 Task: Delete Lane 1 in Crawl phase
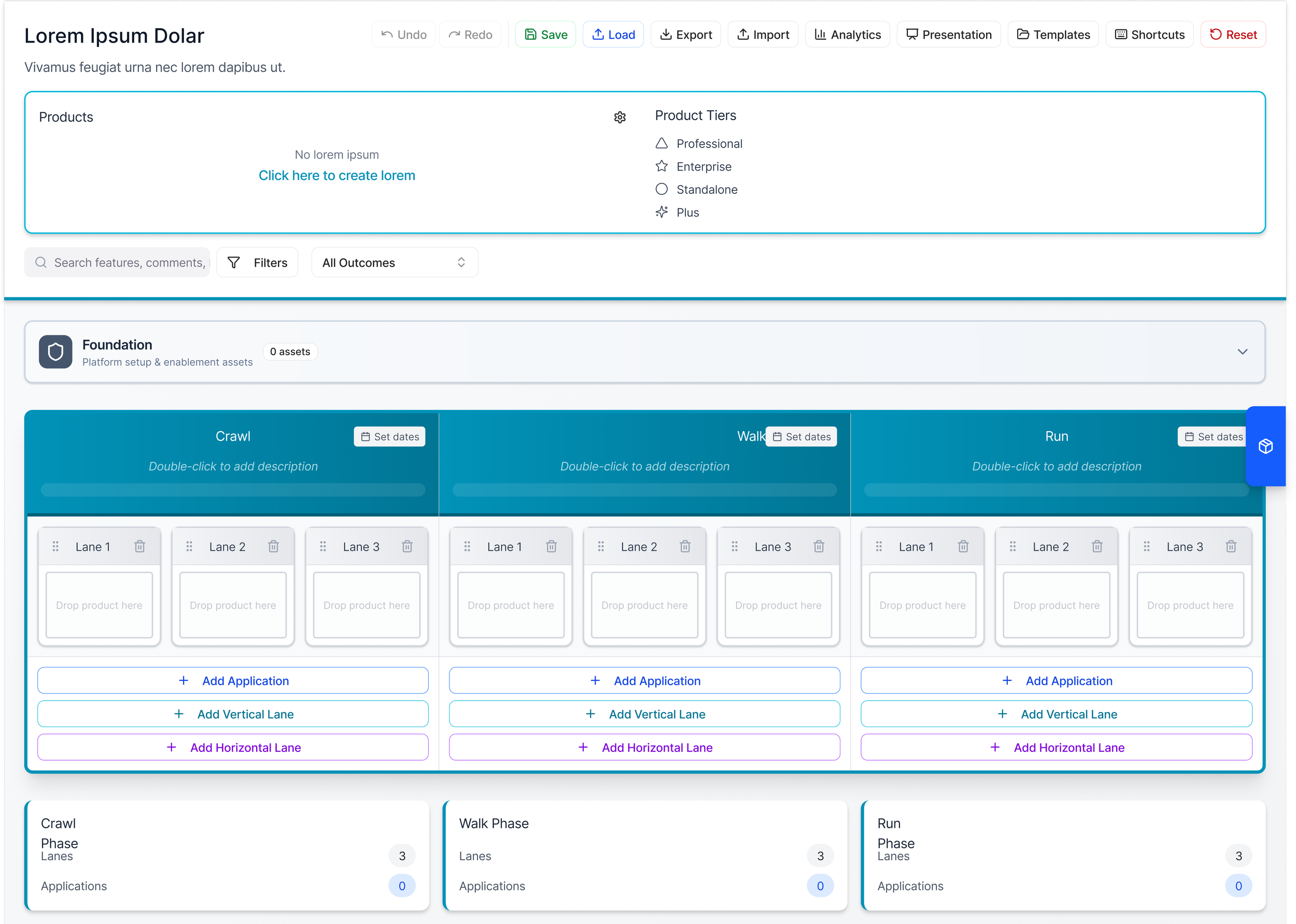[139, 547]
